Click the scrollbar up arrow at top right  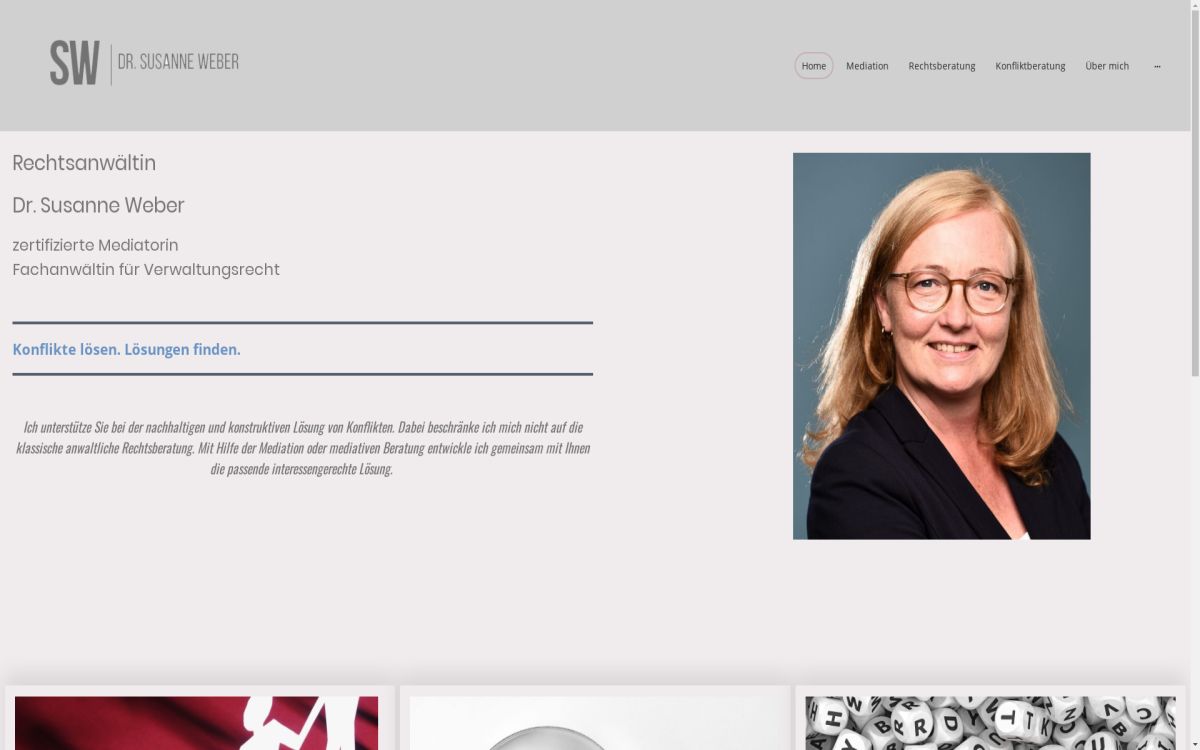click(1193, 7)
